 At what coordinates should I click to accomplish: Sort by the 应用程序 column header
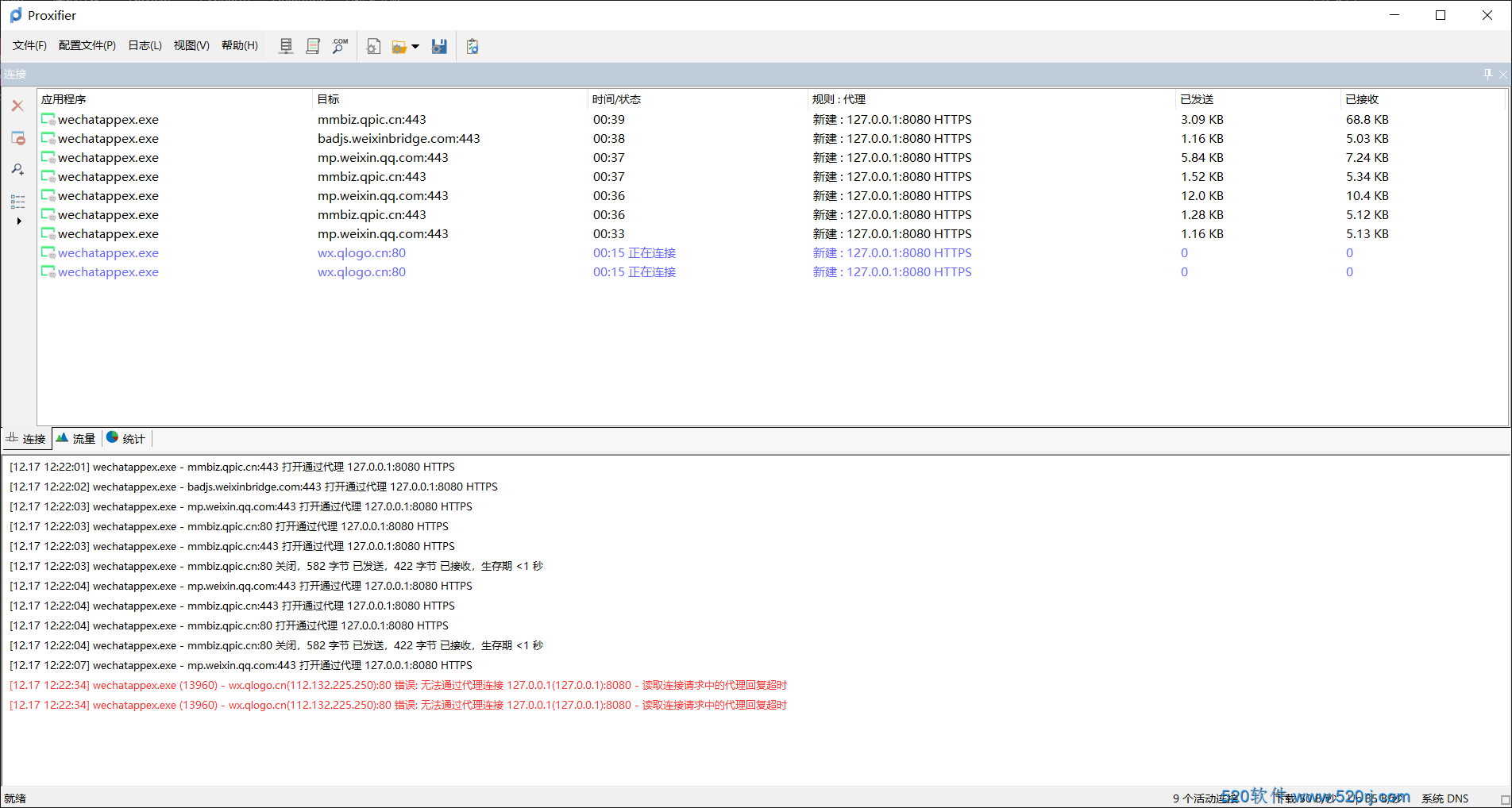point(174,99)
